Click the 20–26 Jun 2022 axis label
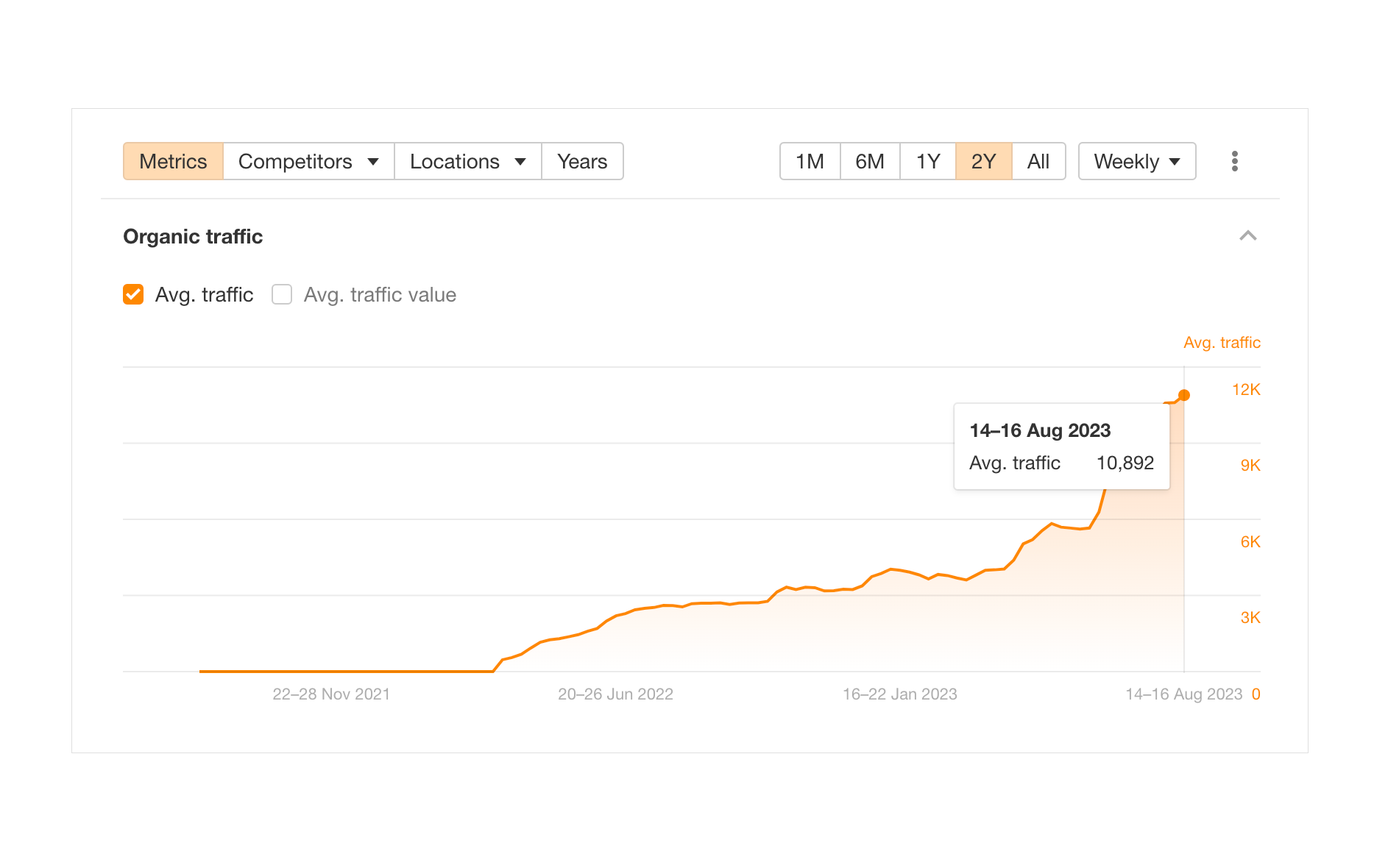This screenshot has height=868, width=1388. (615, 694)
